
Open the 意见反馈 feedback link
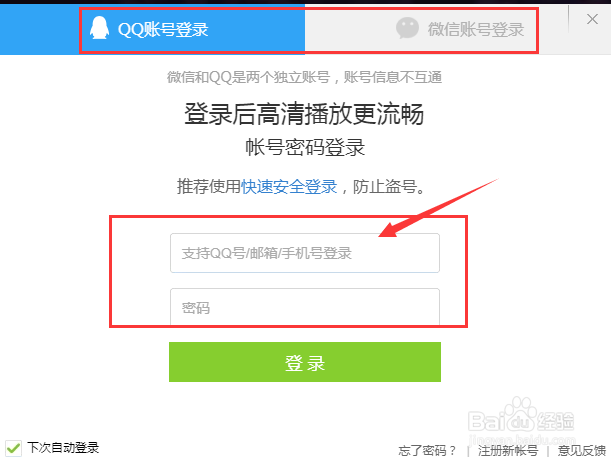point(582,451)
